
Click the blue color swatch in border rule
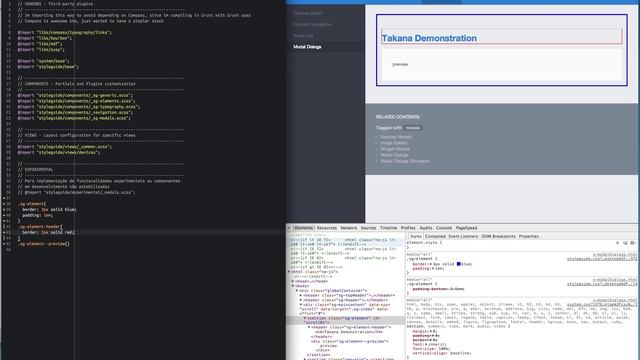458,264
